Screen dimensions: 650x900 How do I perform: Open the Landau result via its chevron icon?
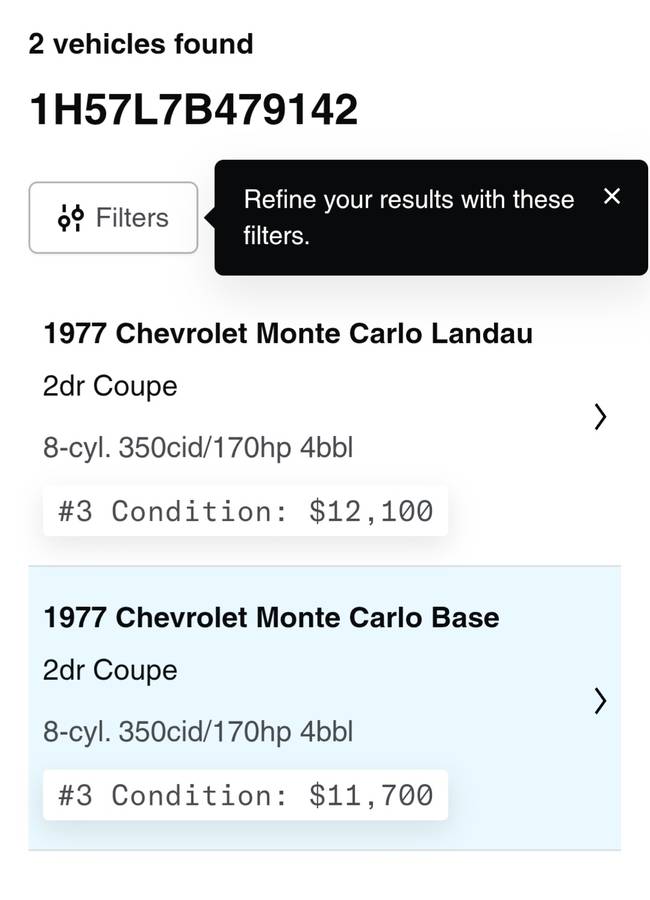click(600, 417)
